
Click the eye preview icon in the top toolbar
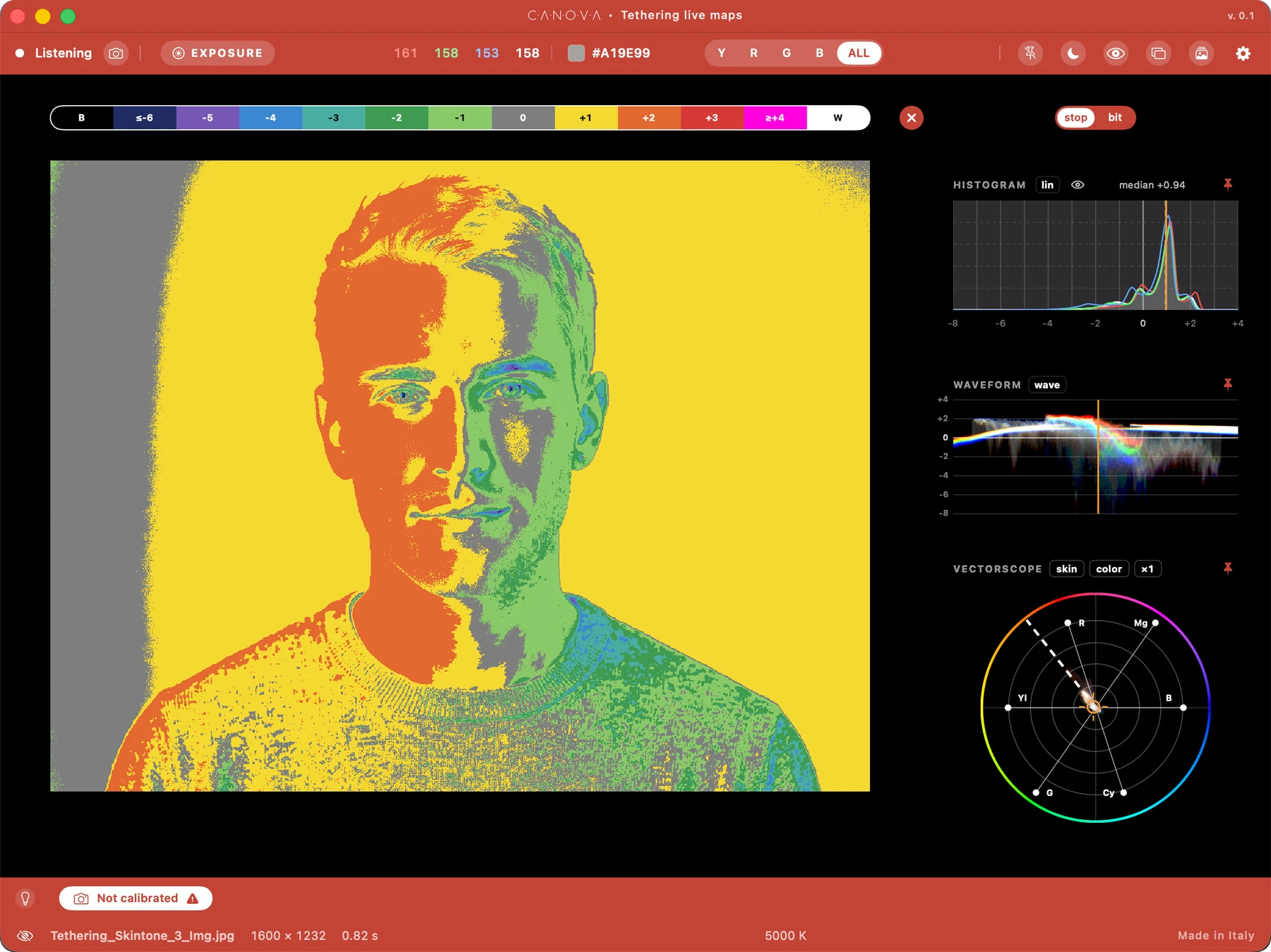[1116, 53]
